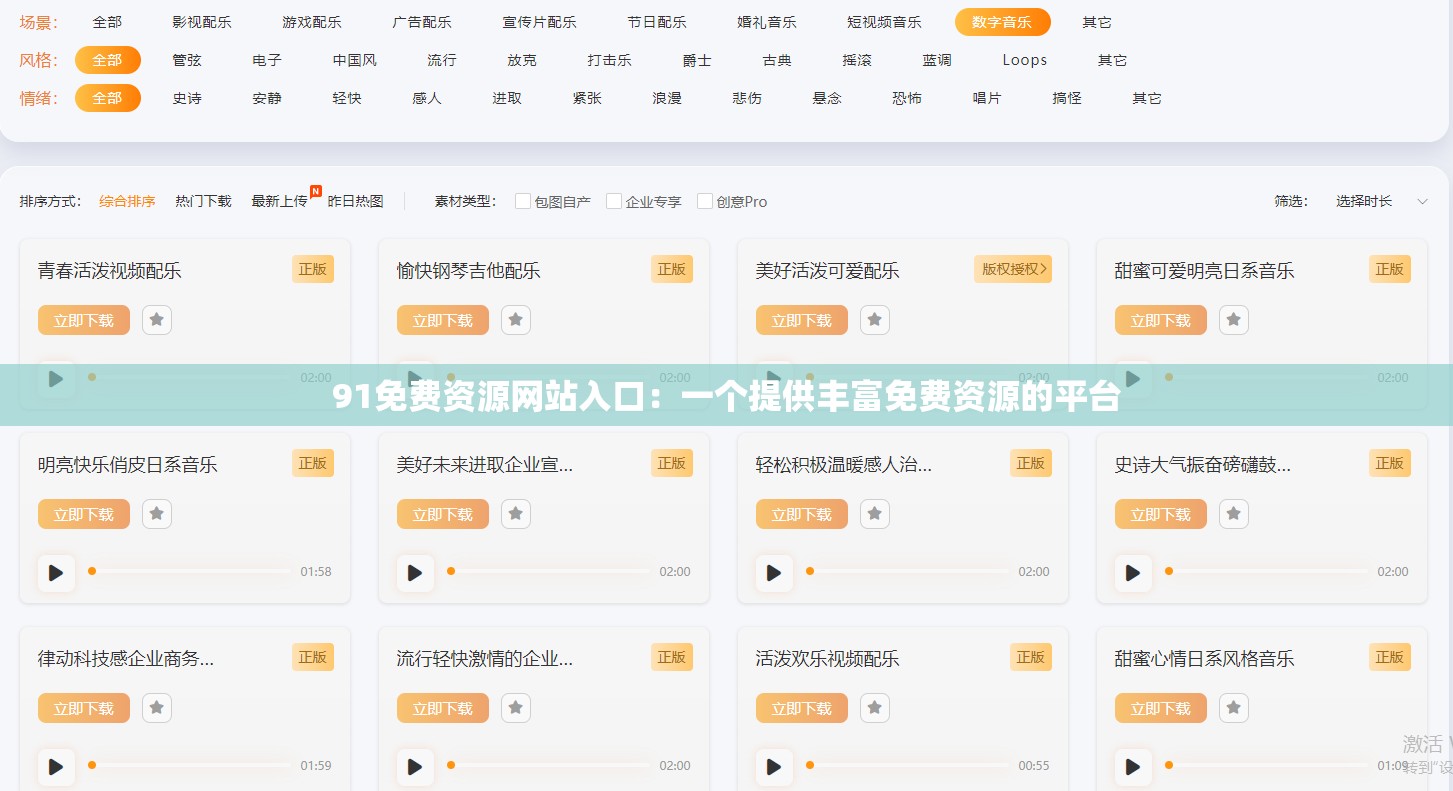Filter by 古典 style

(777, 60)
